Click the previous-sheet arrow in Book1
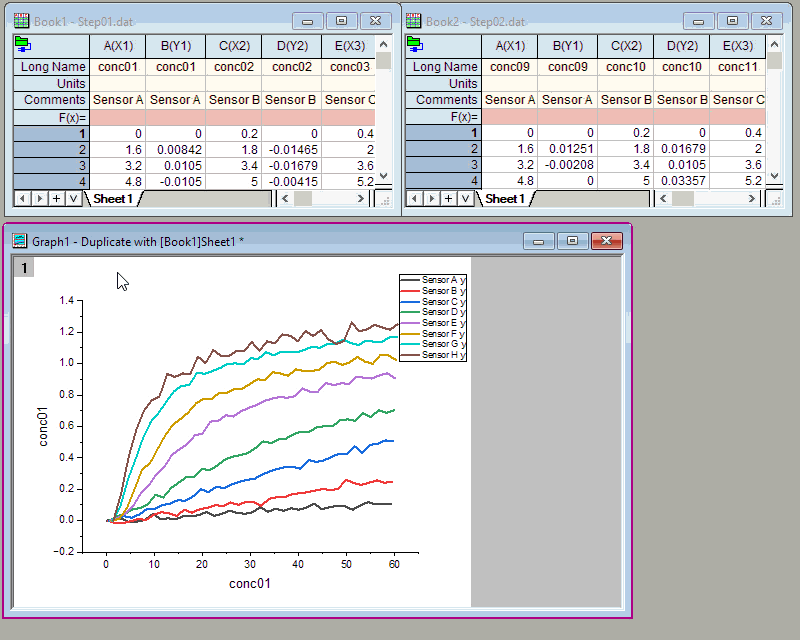 pos(20,199)
